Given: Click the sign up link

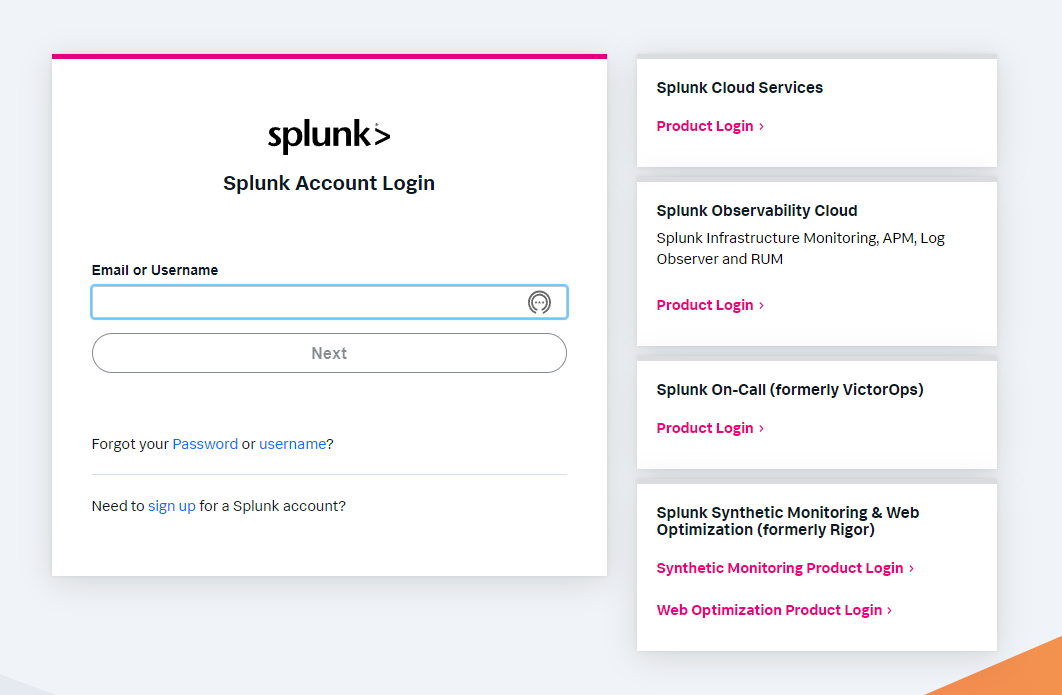Looking at the screenshot, I should coord(171,506).
